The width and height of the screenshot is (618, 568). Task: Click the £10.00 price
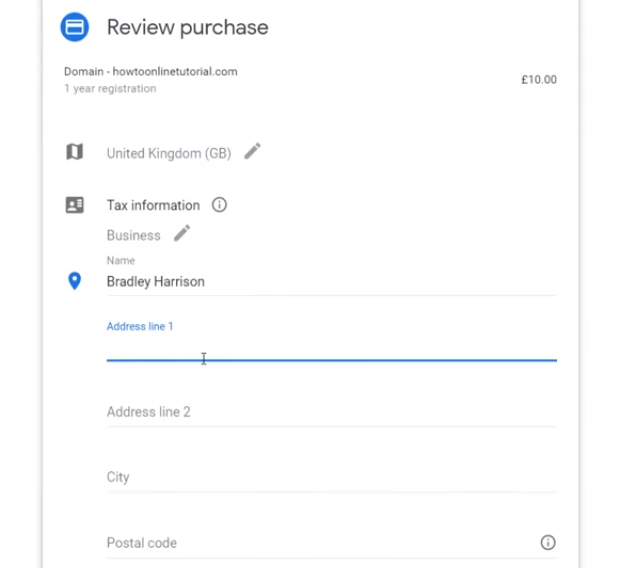pyautogui.click(x=539, y=80)
